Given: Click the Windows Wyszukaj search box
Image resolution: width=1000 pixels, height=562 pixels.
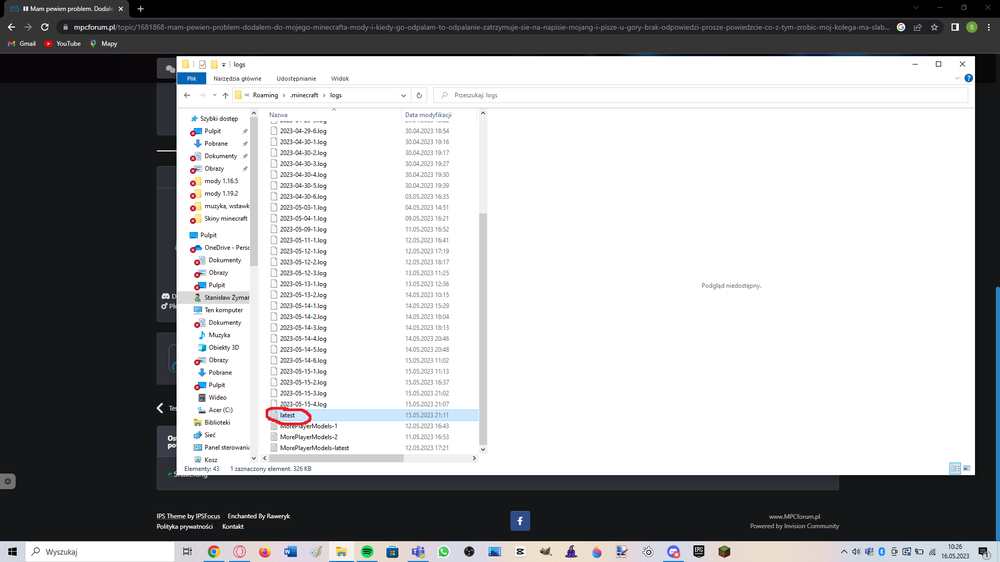Looking at the screenshot, I should (99, 552).
